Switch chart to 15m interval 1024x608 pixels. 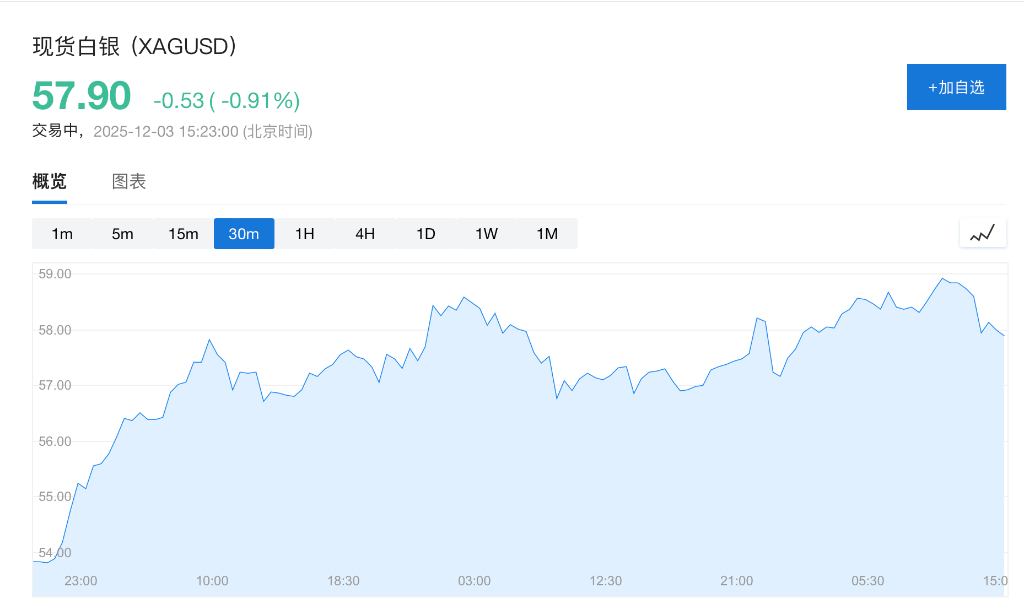(183, 234)
